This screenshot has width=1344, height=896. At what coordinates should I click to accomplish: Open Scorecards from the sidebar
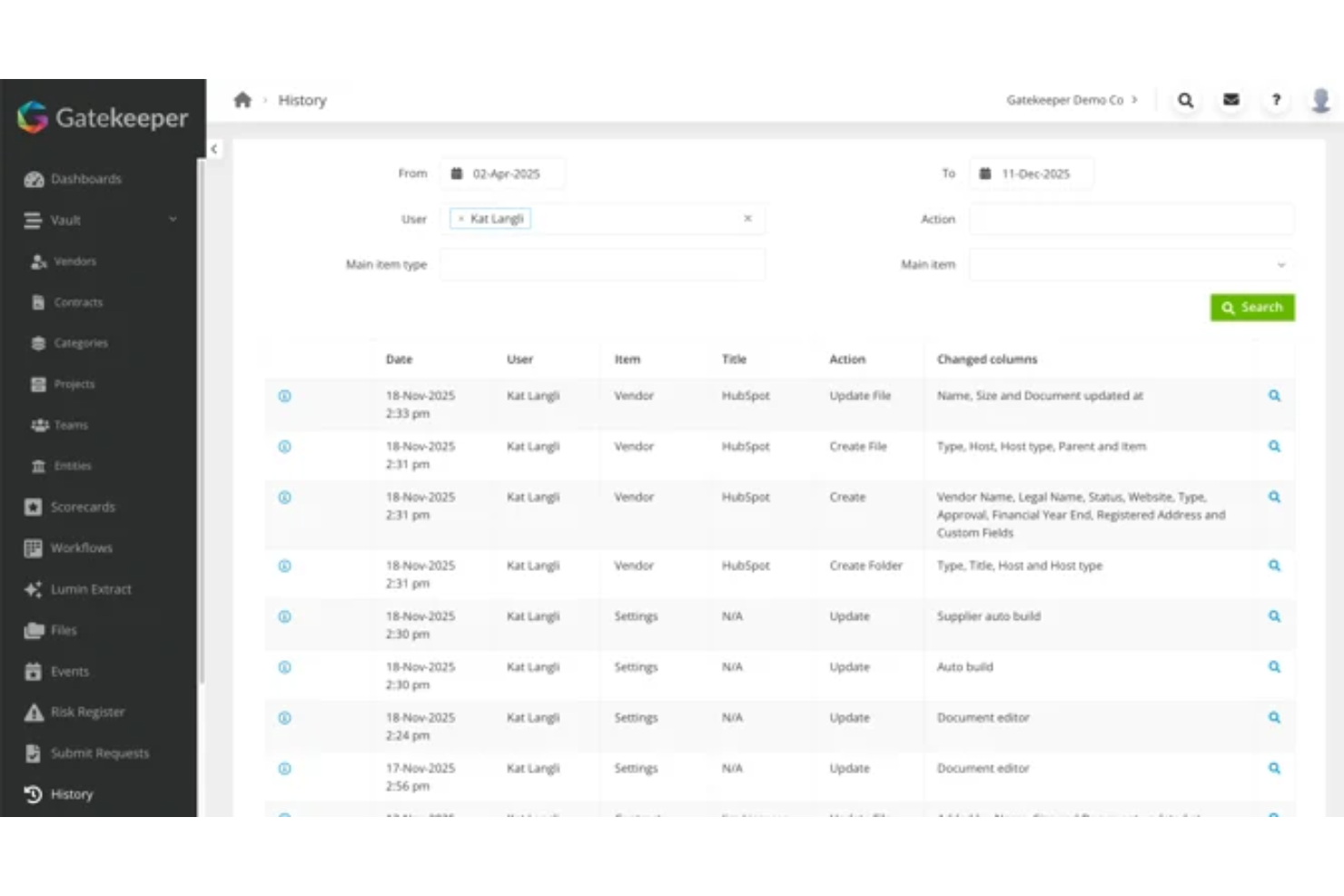pos(83,507)
